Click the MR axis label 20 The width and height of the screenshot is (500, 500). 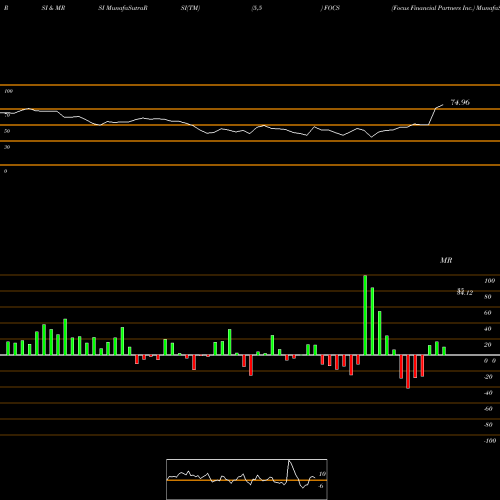[487, 345]
